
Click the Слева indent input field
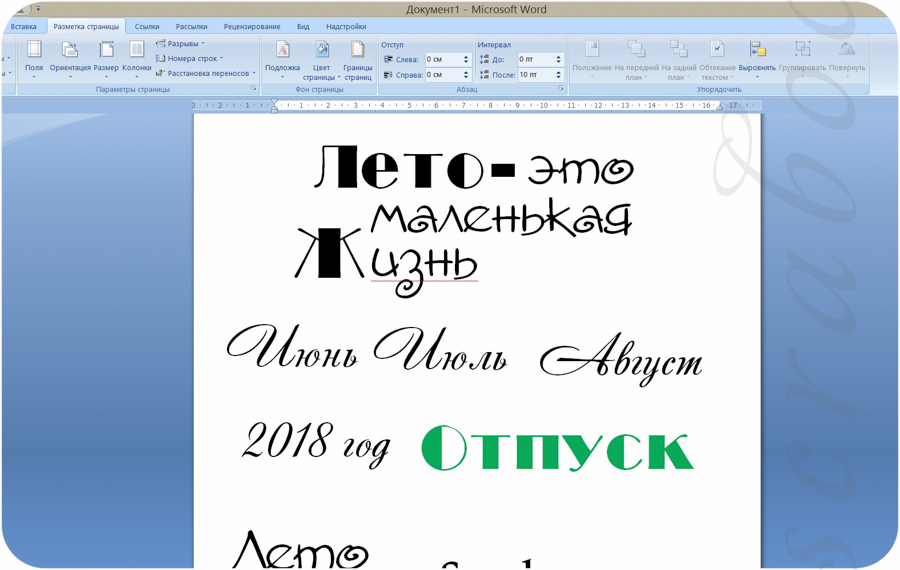pyautogui.click(x=442, y=60)
